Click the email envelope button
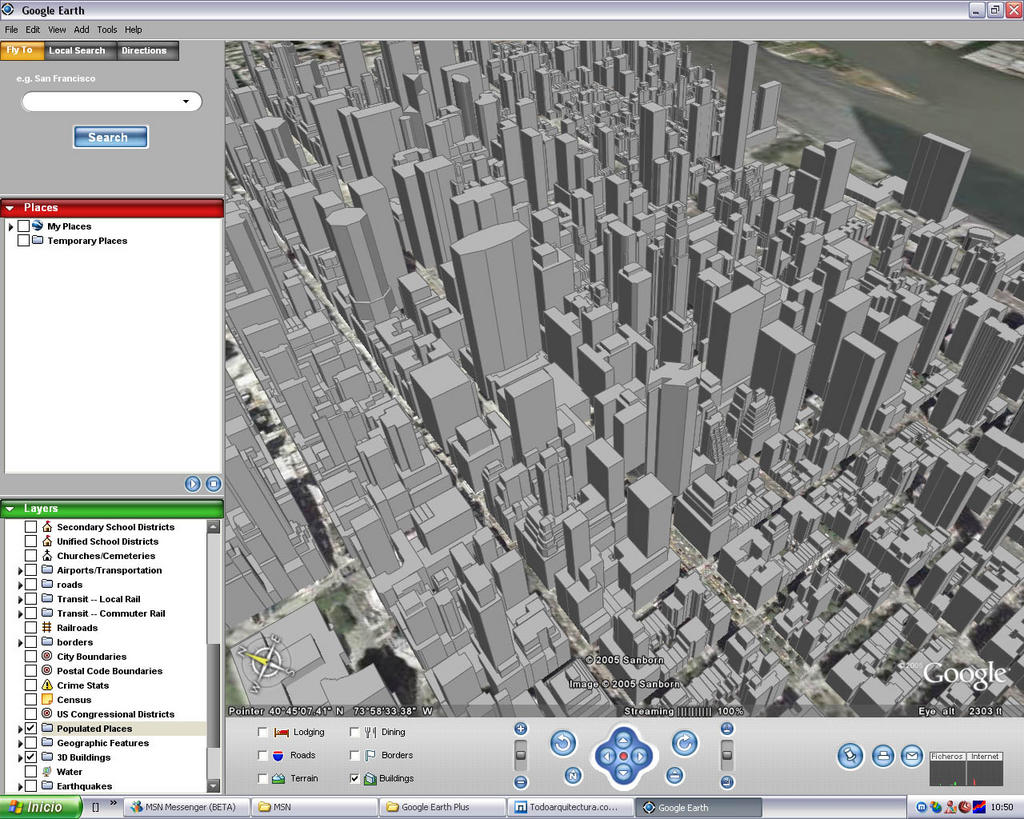1024x819 pixels. pos(912,756)
